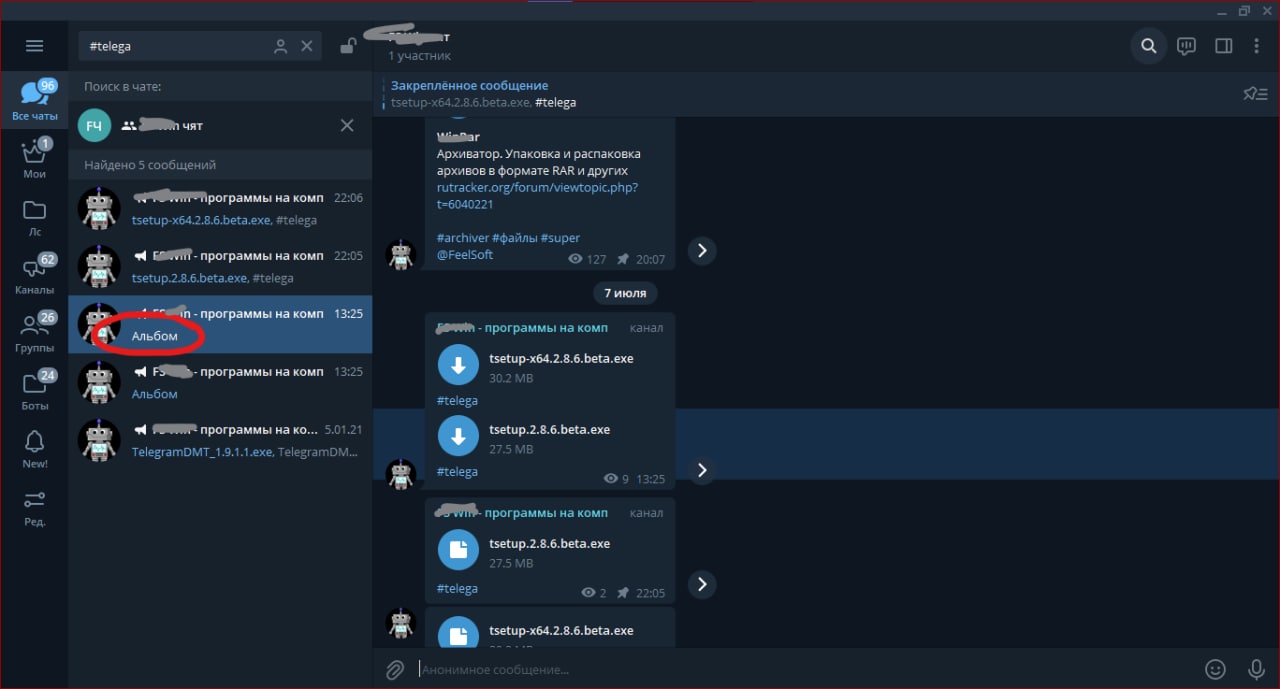
Task: Open result TelegramDMT_1.9.1.1.exe from 5.01.21
Action: click(x=220, y=441)
